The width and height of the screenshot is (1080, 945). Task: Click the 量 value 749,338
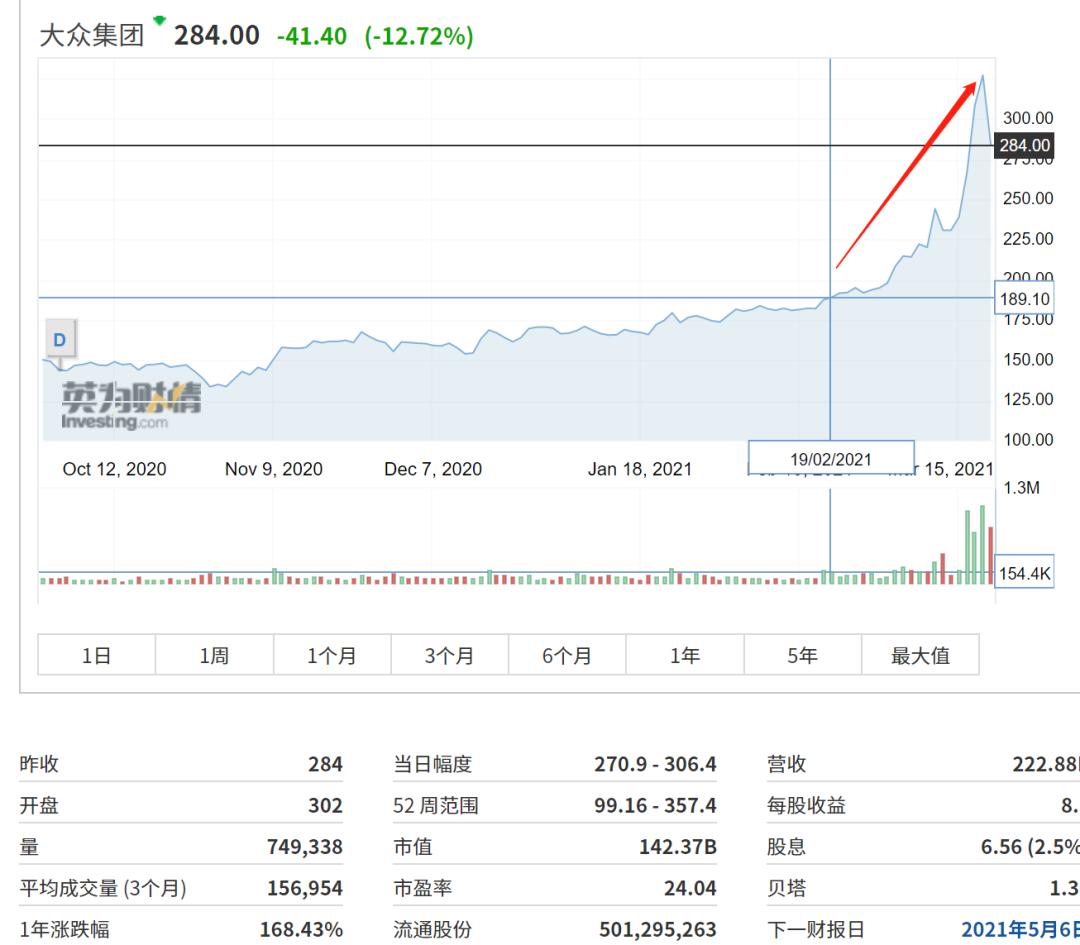click(304, 847)
